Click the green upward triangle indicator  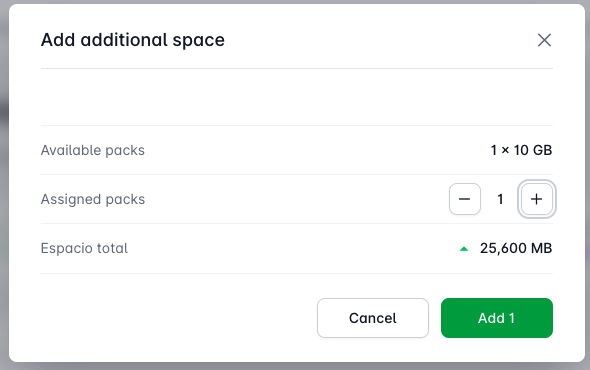(x=464, y=249)
